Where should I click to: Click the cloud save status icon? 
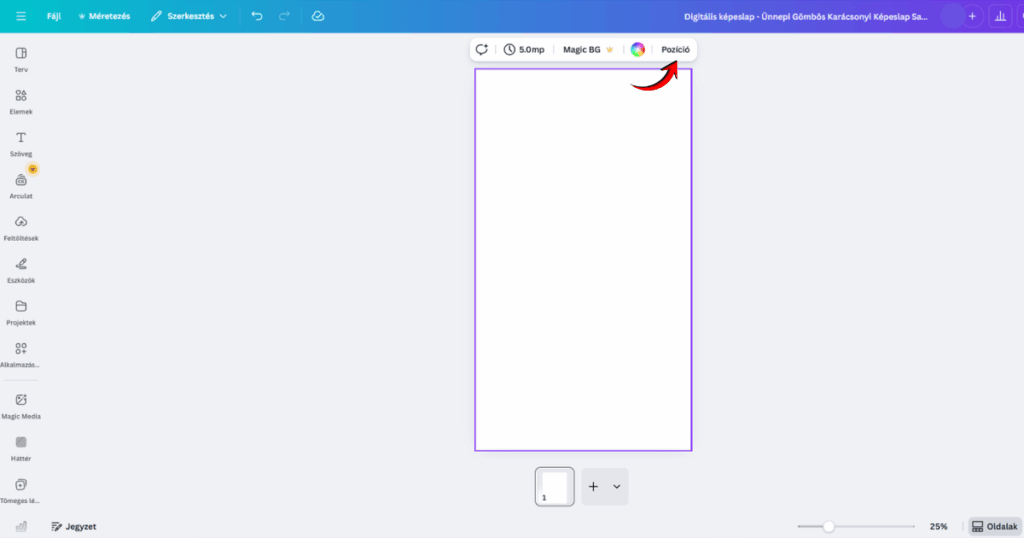pyautogui.click(x=318, y=16)
